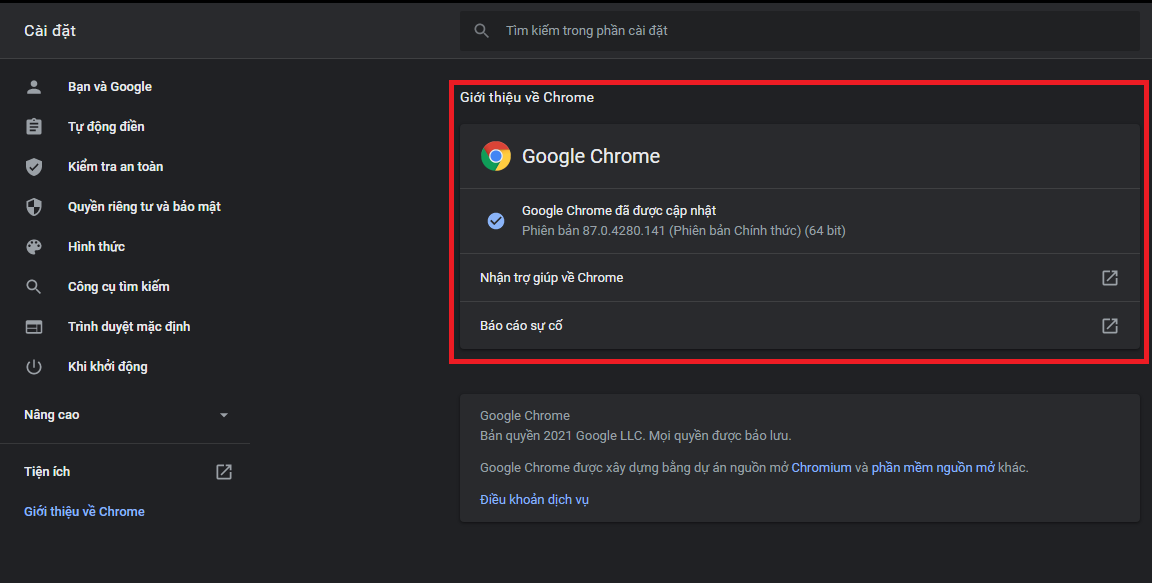The height and width of the screenshot is (583, 1152).
Task: Click the Bản quyền 2021 Google LLC text
Action: [636, 435]
